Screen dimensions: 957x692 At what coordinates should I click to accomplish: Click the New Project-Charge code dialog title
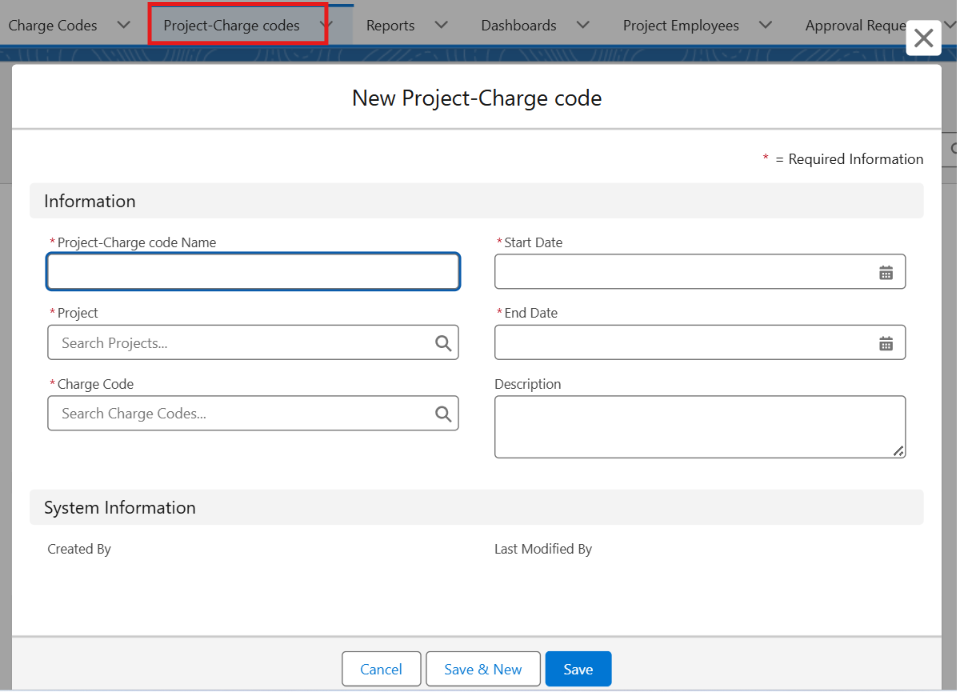pos(477,98)
